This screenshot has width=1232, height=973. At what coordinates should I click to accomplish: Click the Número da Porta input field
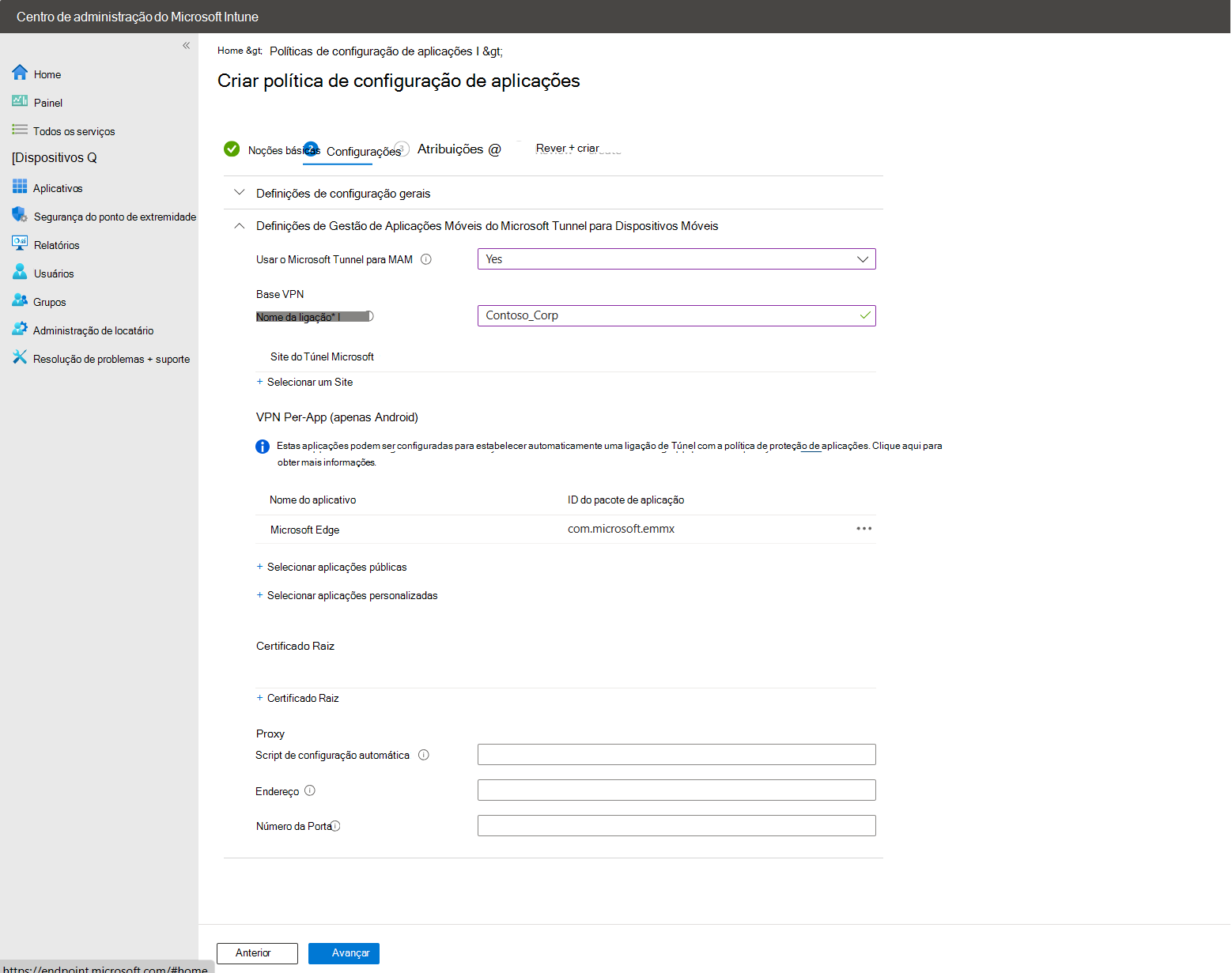676,826
